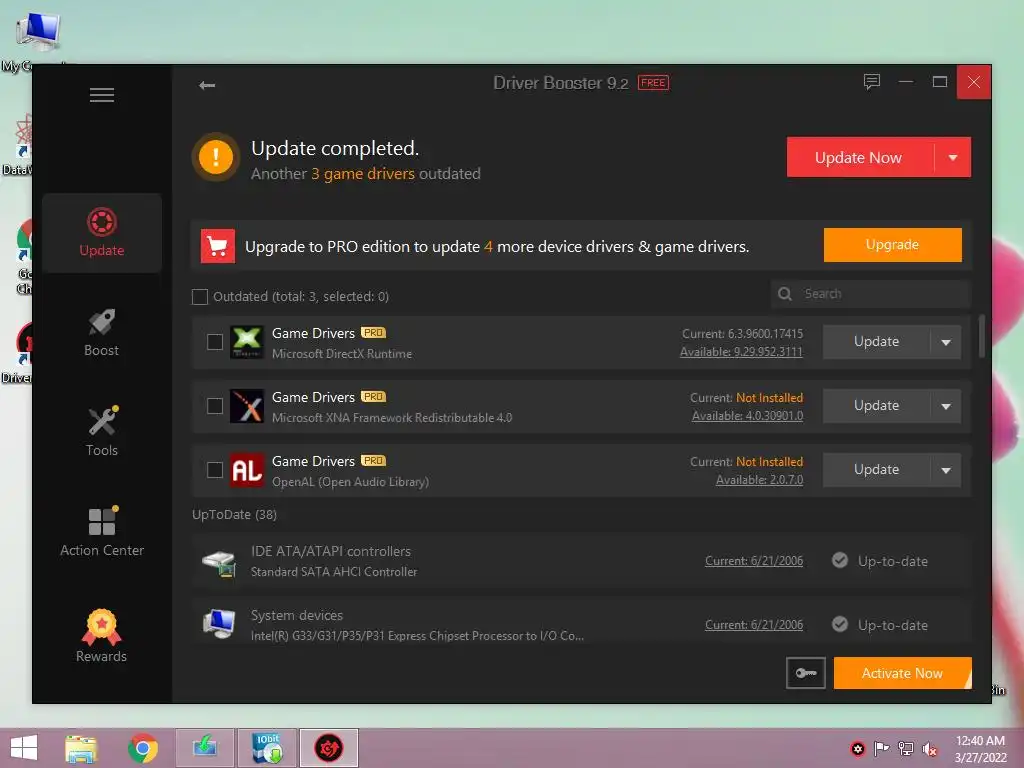Open File Explorer from the taskbar
The height and width of the screenshot is (768, 1024).
tap(81, 748)
